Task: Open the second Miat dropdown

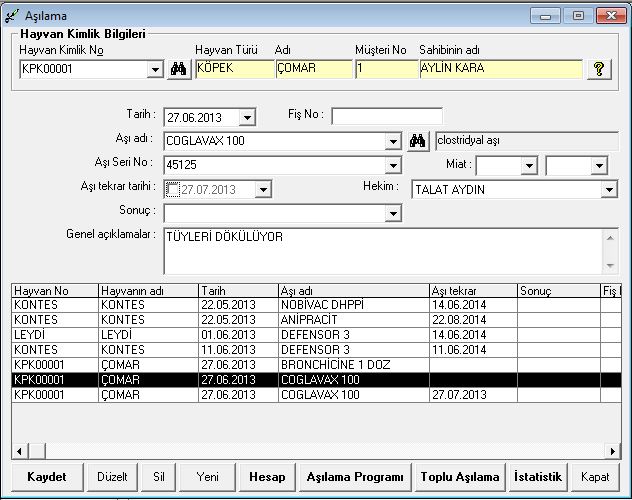Action: point(599,166)
